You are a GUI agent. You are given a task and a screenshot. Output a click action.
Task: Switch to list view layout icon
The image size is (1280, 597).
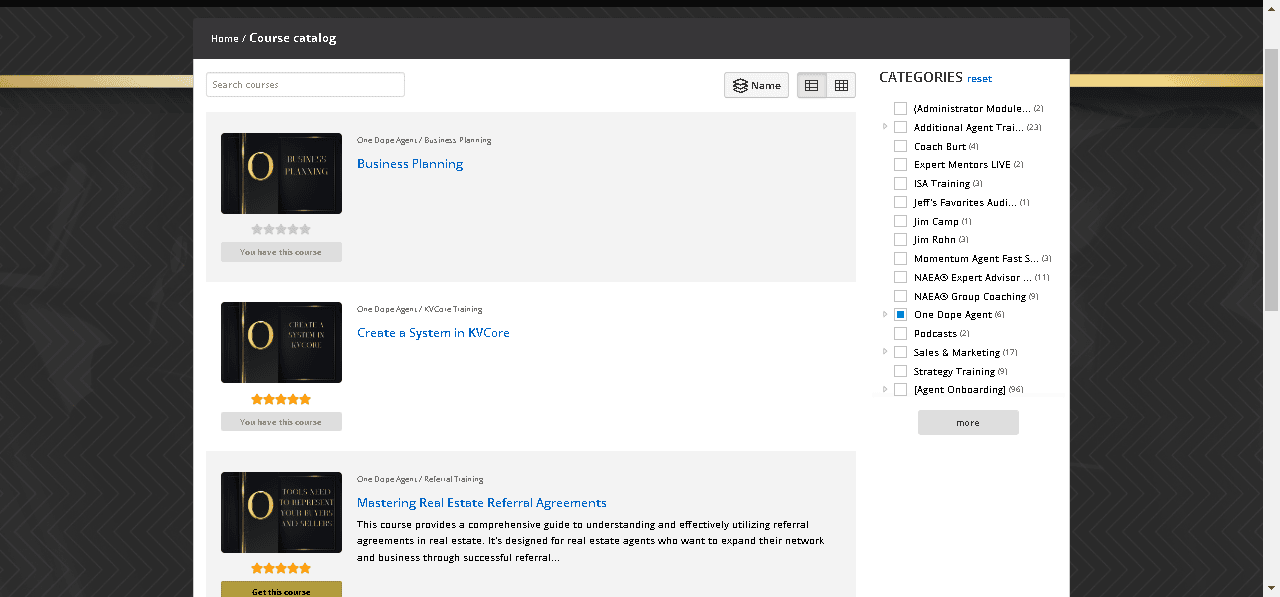pyautogui.click(x=811, y=85)
